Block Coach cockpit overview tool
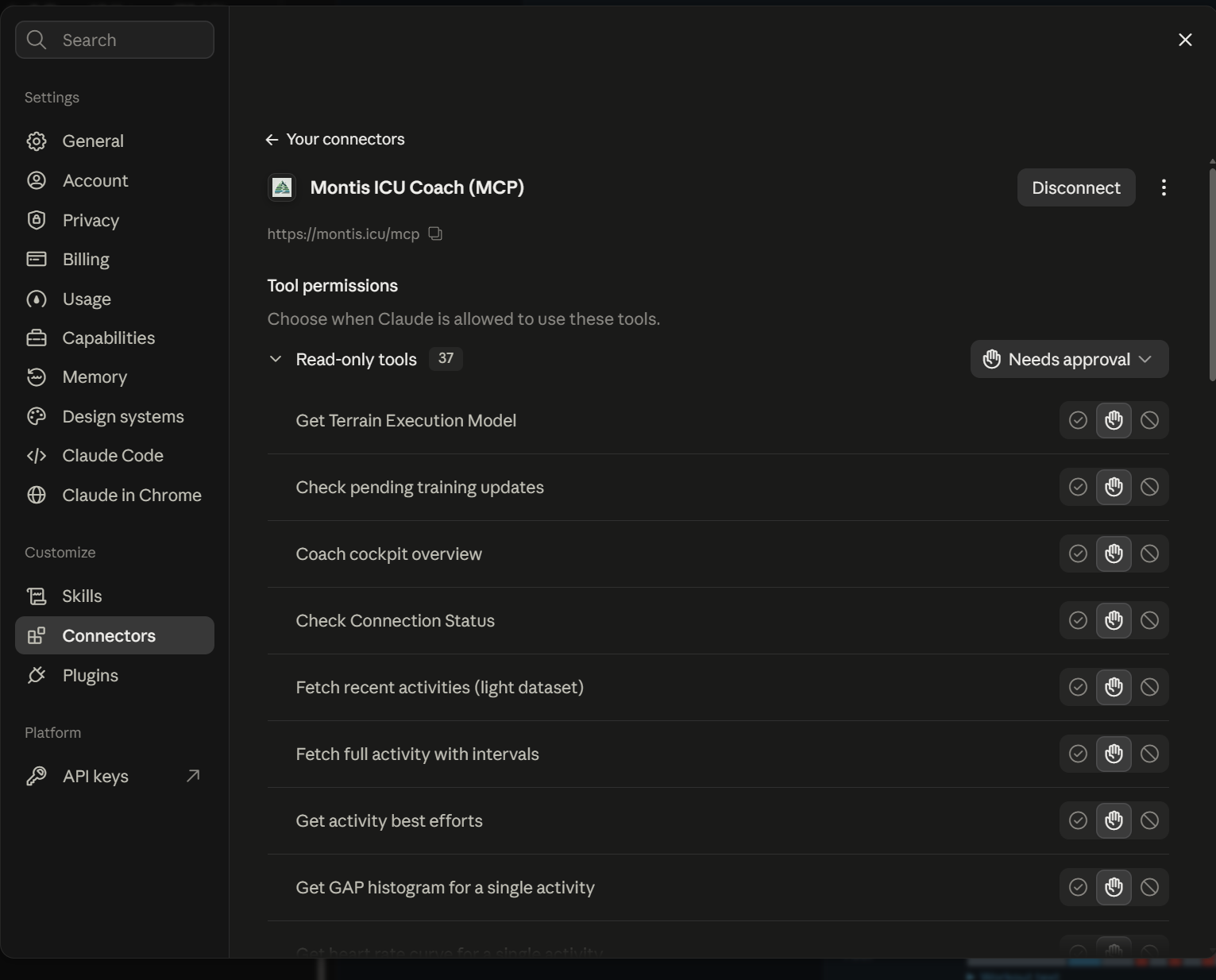This screenshot has width=1216, height=980. pyautogui.click(x=1149, y=554)
